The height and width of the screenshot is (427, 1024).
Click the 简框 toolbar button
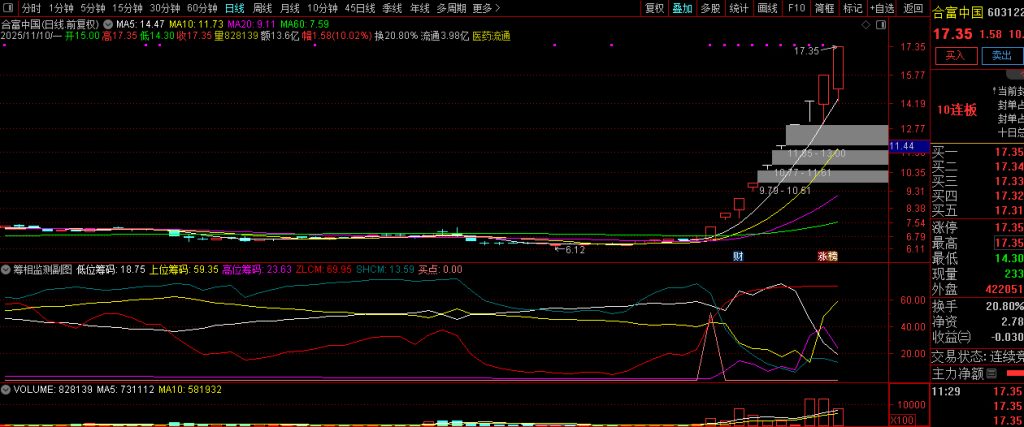824,8
